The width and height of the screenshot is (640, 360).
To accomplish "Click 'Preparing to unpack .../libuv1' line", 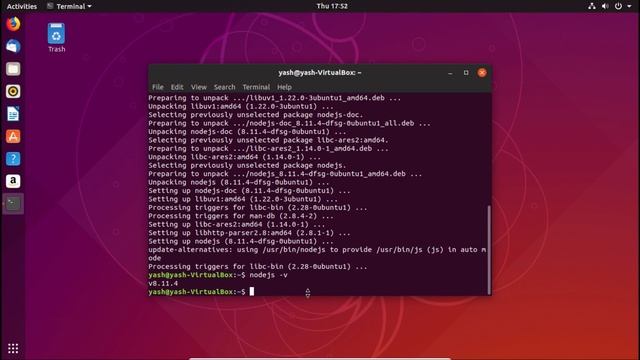I will 275,98.
